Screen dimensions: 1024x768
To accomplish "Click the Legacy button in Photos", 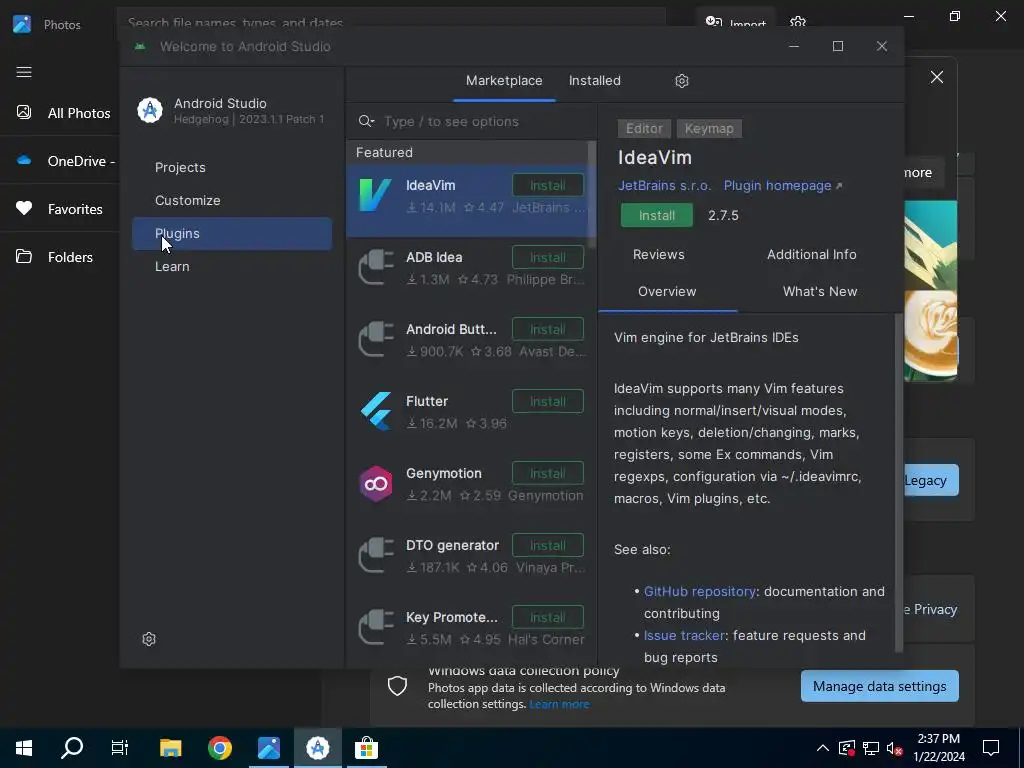I will click(x=931, y=480).
